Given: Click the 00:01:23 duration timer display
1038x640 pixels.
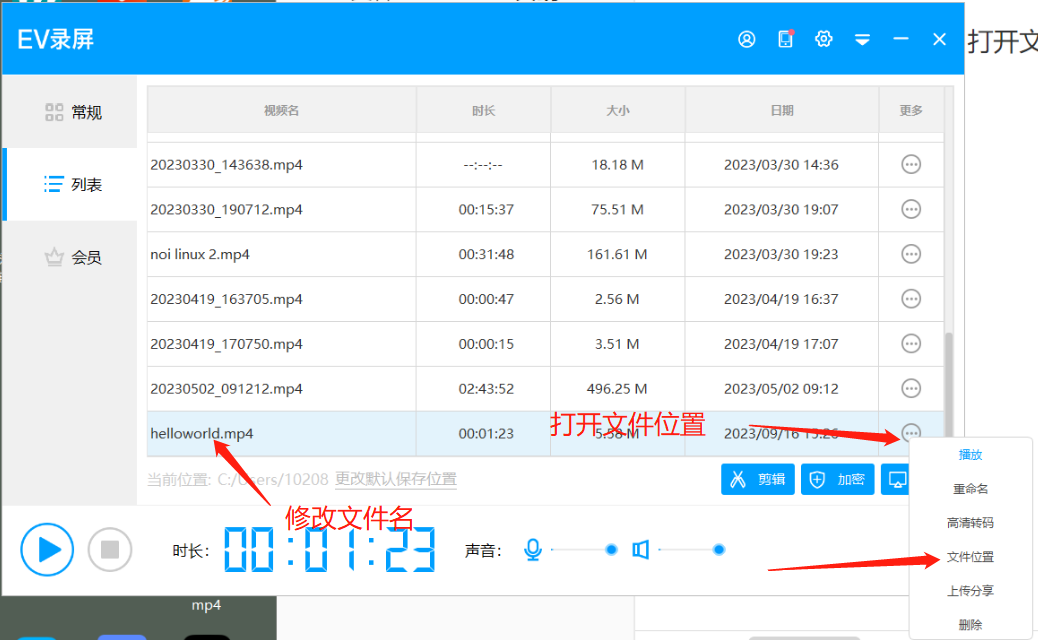Looking at the screenshot, I should pos(330,549).
